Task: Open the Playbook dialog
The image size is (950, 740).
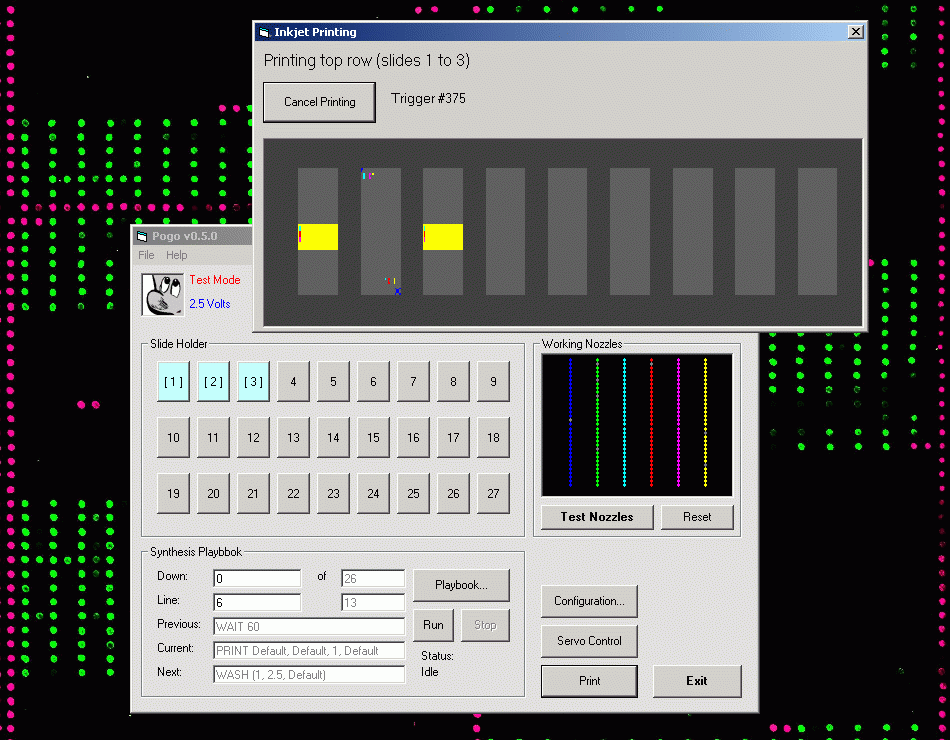Action: pos(461,585)
